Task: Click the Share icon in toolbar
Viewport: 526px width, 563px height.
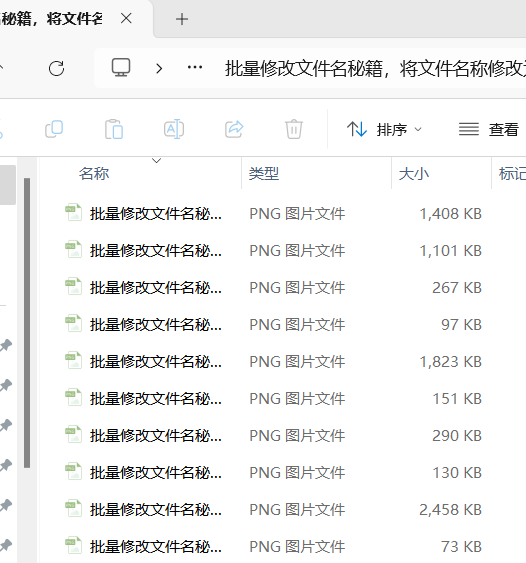Action: pyautogui.click(x=234, y=129)
